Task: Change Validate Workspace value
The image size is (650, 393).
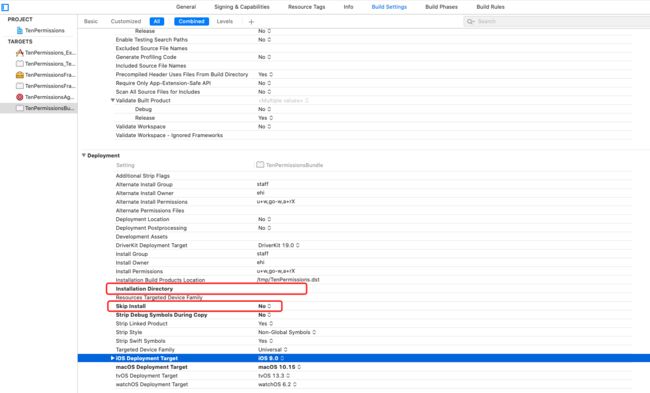Action: [264, 127]
